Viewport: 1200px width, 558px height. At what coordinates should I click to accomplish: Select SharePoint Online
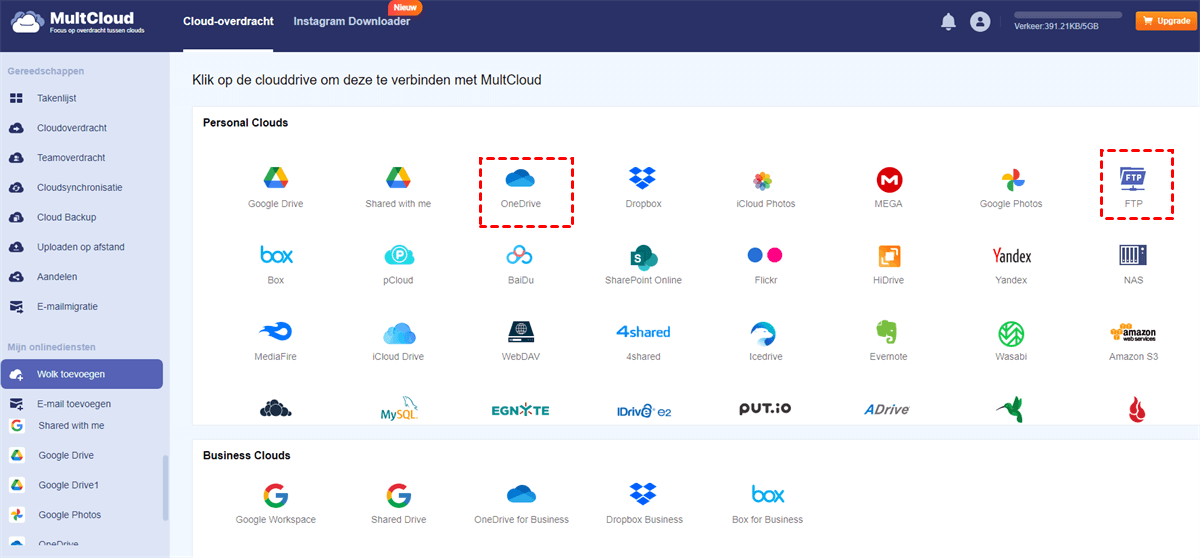point(643,265)
